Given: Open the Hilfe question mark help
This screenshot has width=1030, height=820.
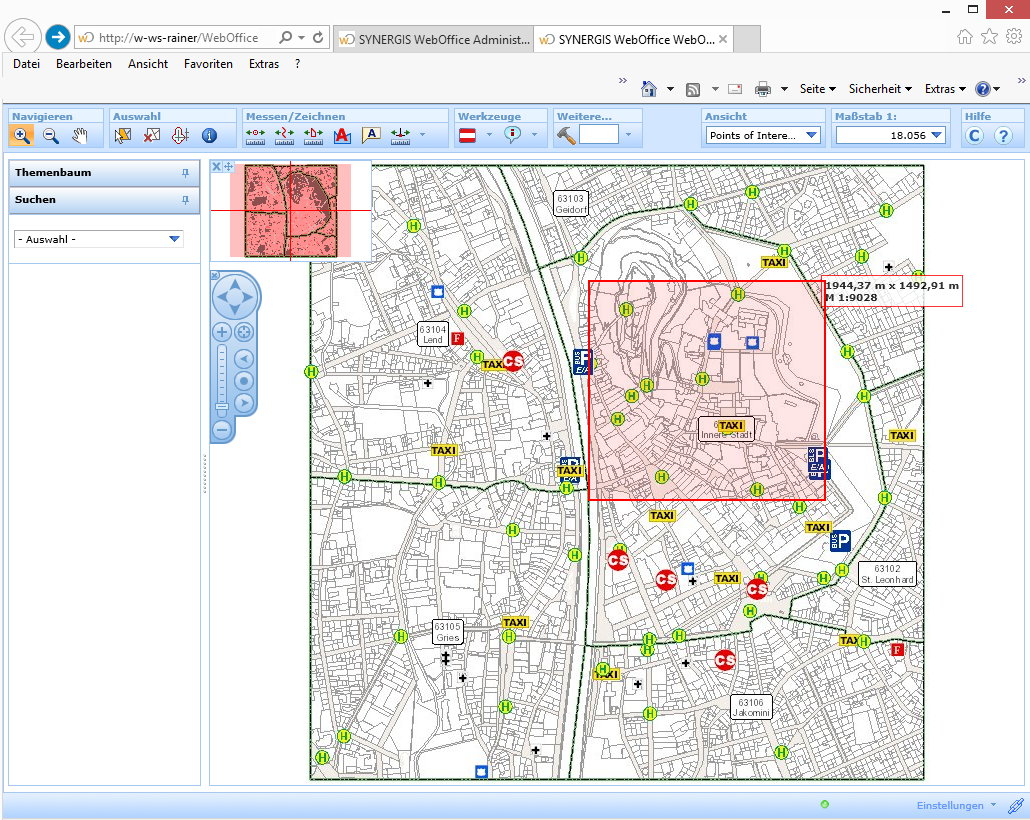Looking at the screenshot, I should [1004, 136].
